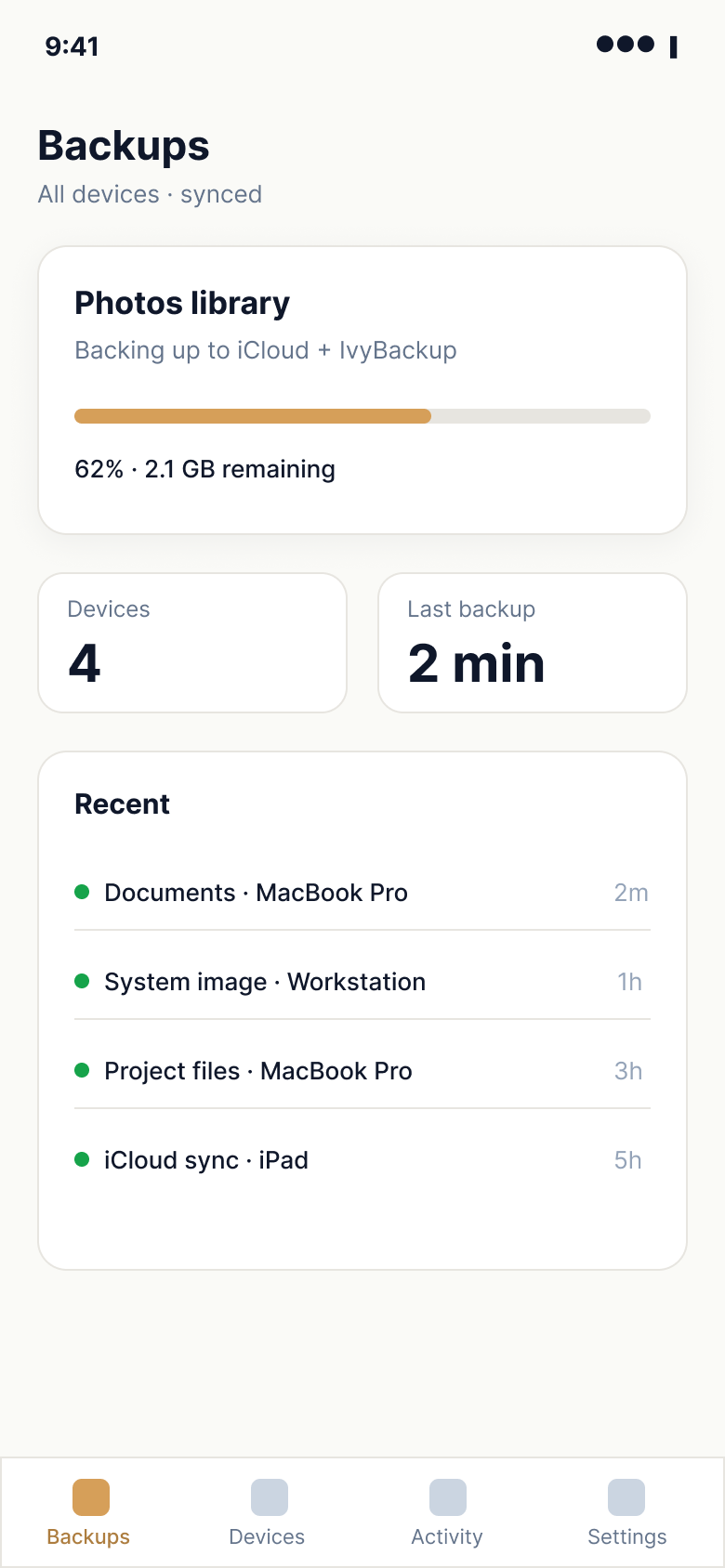The height and width of the screenshot is (1568, 725).
Task: Open the Backups tab label
Action: click(x=88, y=1536)
